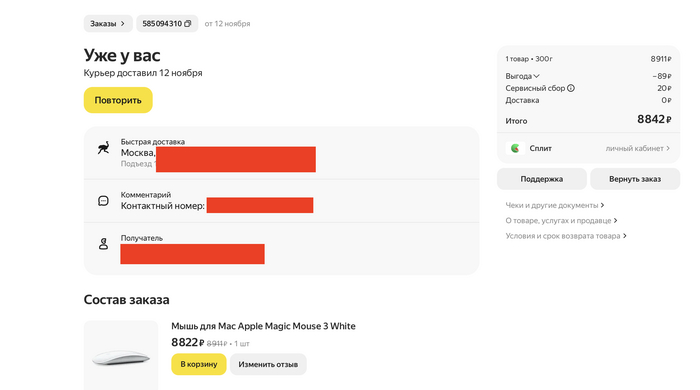Add mouse to cart with В корзину
This screenshot has height=390, width=700.
(199, 364)
